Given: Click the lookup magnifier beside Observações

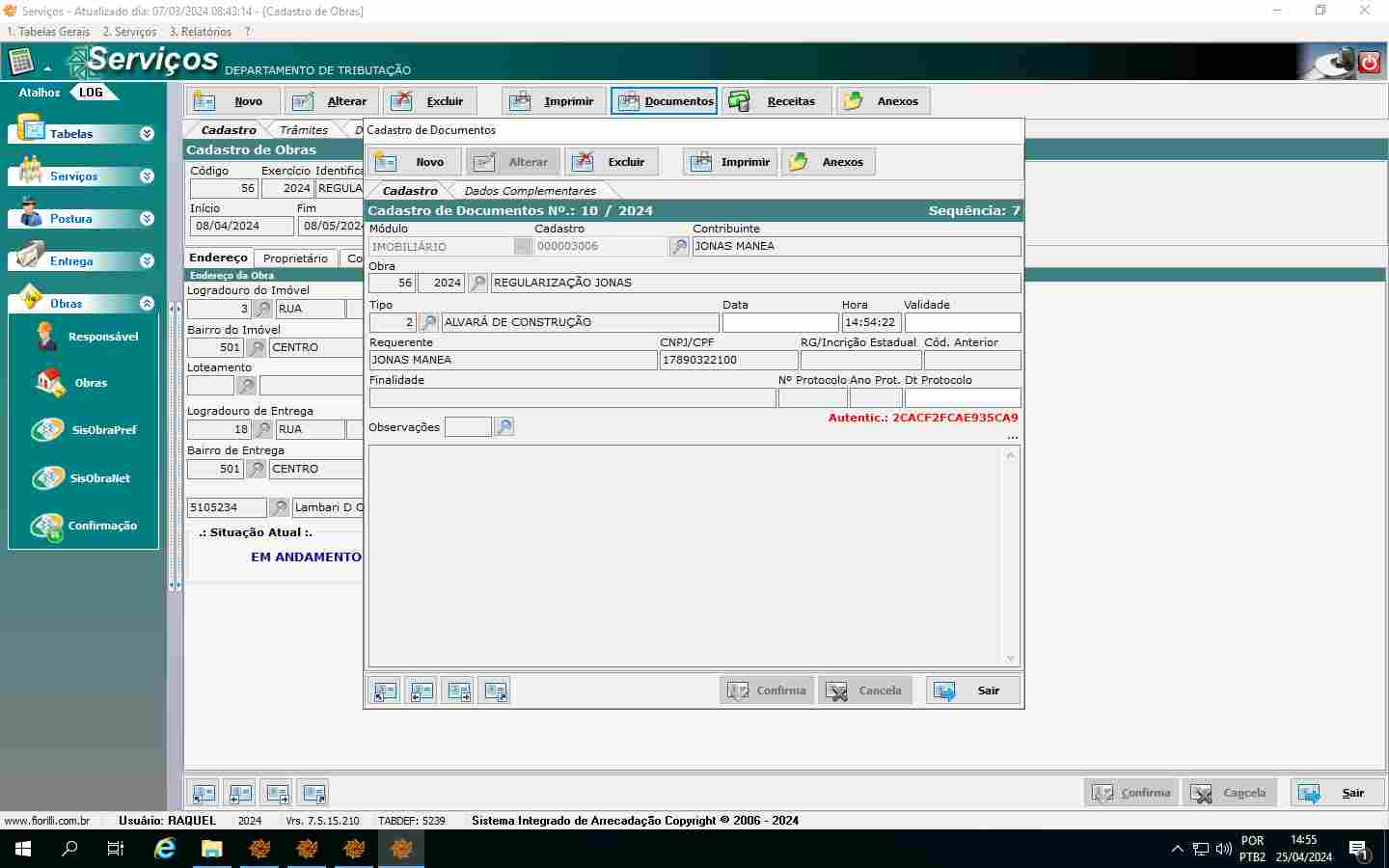Looking at the screenshot, I should 504,427.
